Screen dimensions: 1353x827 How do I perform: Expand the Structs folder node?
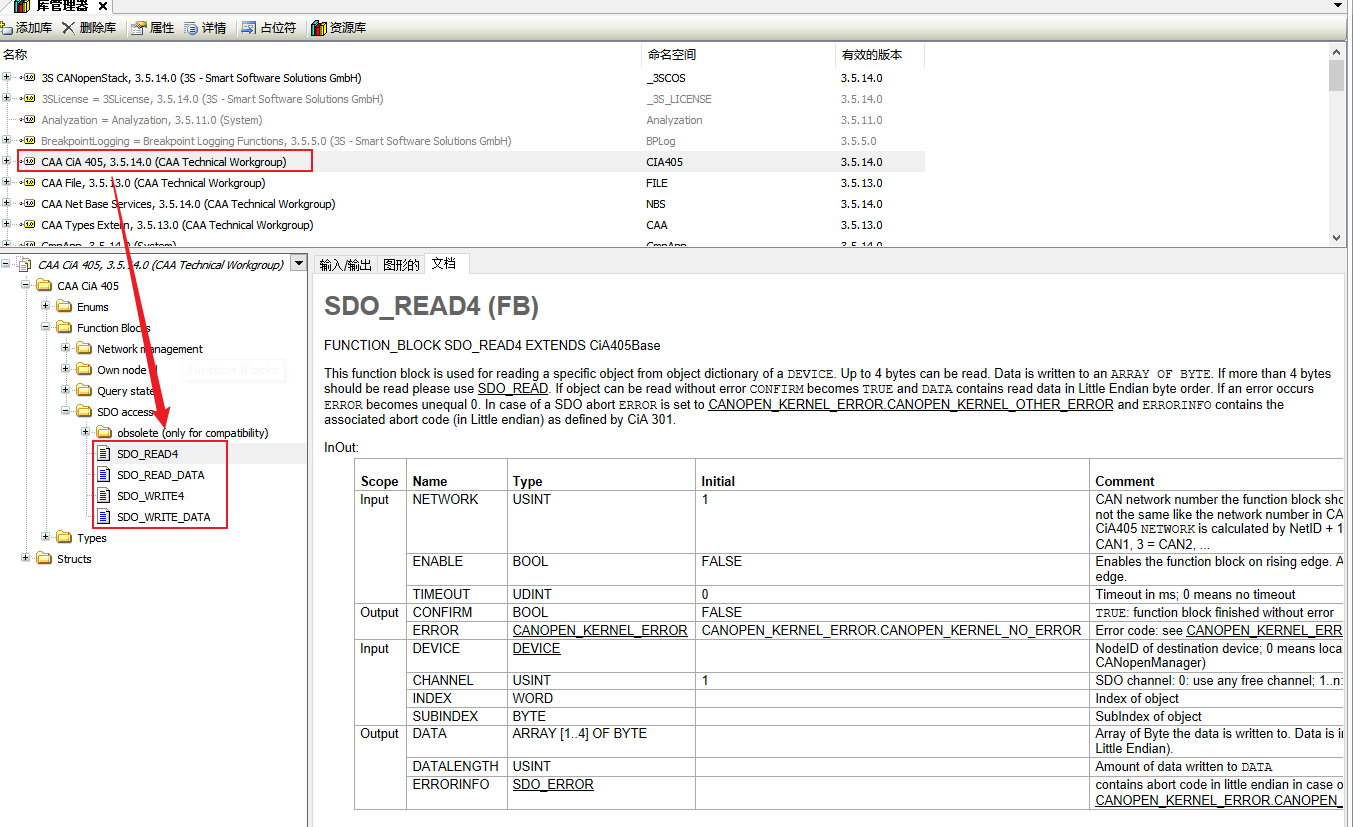(x=26, y=558)
